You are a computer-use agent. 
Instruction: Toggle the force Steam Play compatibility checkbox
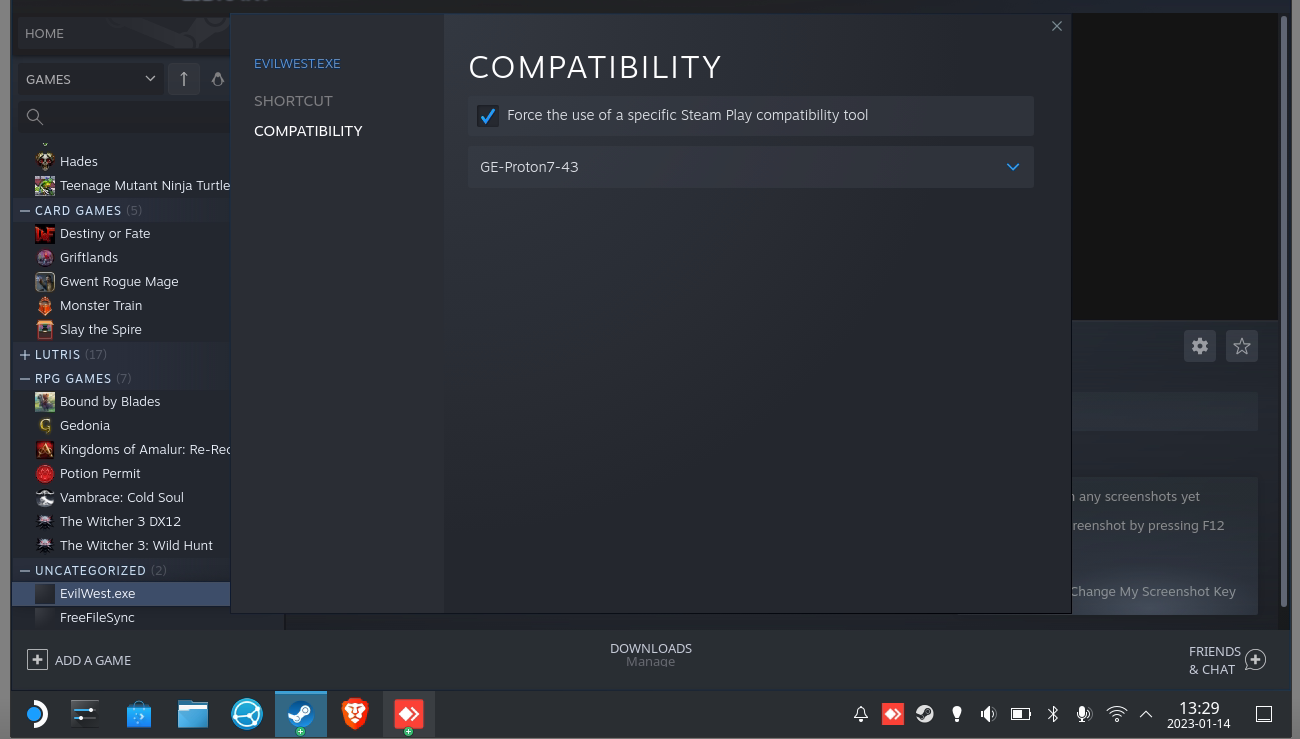click(x=488, y=116)
